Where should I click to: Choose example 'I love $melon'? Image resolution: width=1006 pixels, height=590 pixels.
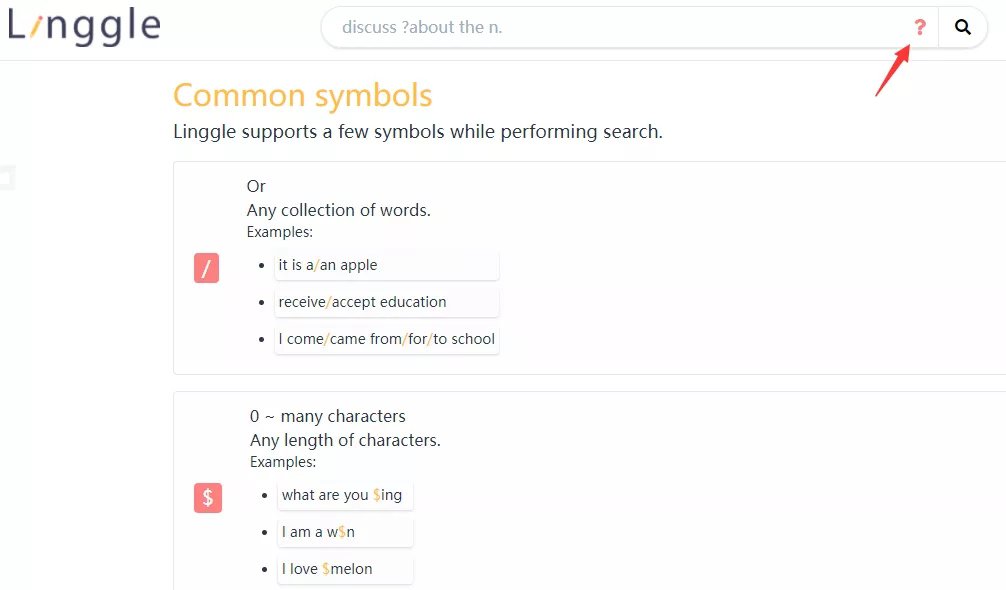(345, 569)
